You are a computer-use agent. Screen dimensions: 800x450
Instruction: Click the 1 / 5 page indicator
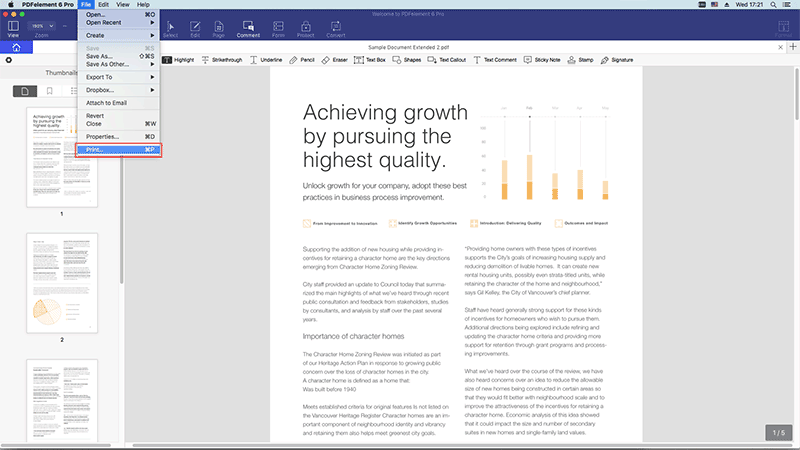tap(779, 433)
